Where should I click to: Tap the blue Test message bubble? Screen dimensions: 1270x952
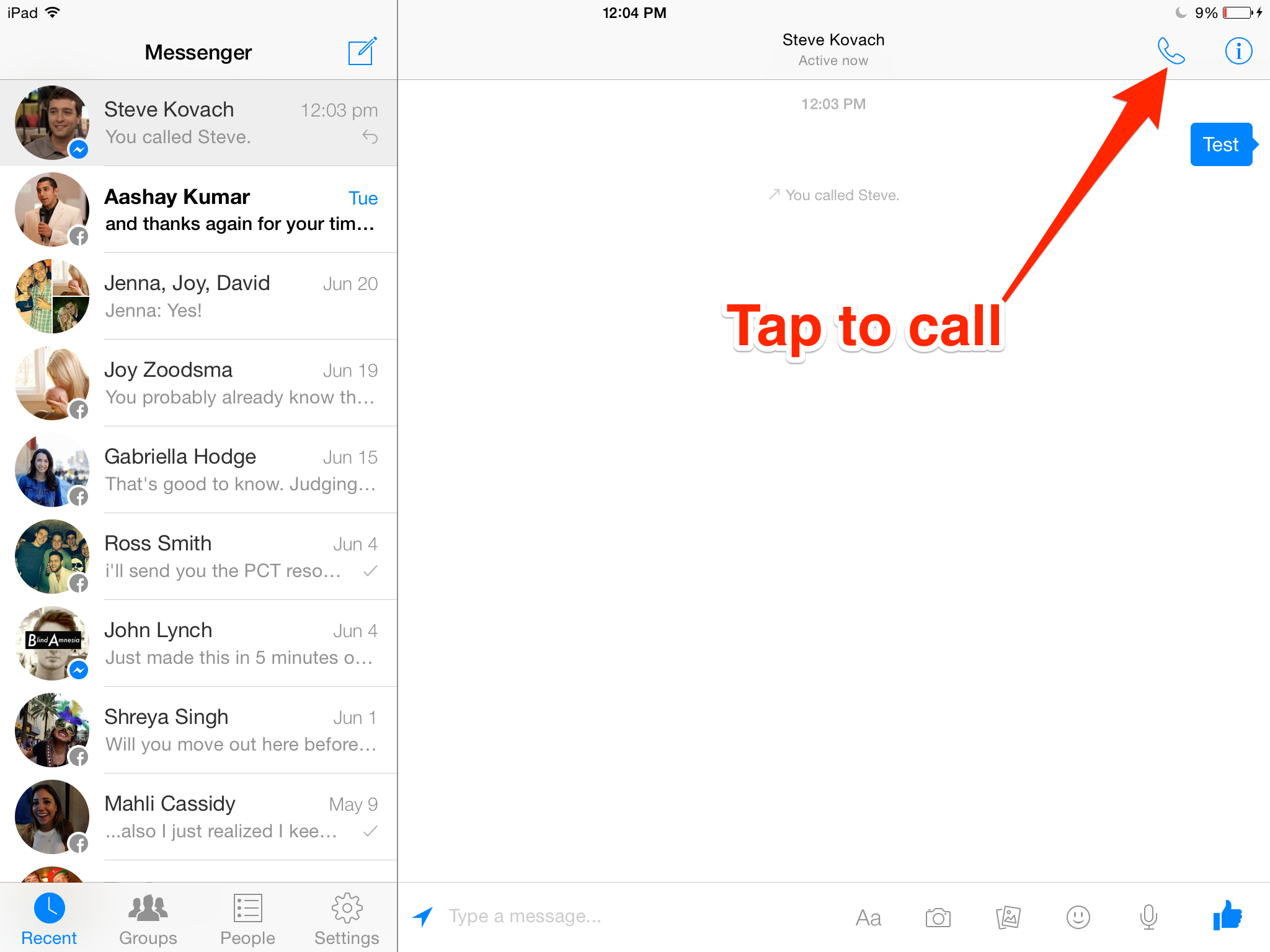pyautogui.click(x=1220, y=144)
